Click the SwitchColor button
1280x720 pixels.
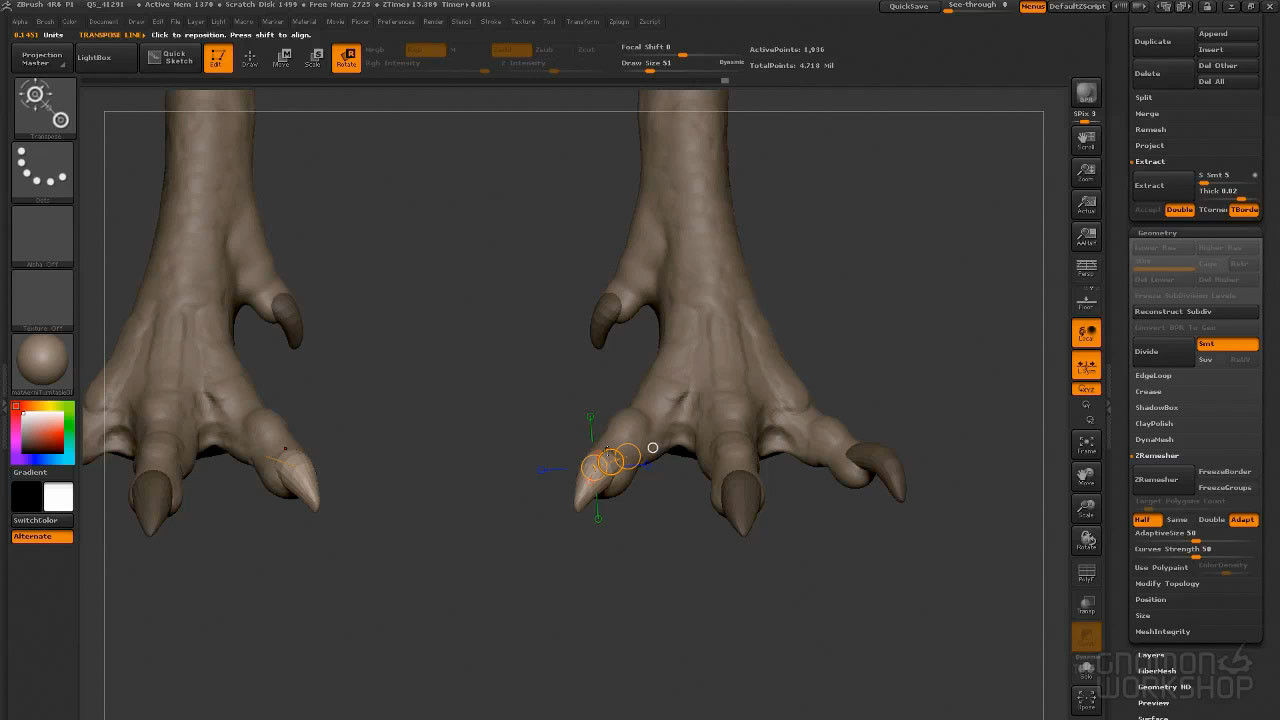tap(42, 520)
